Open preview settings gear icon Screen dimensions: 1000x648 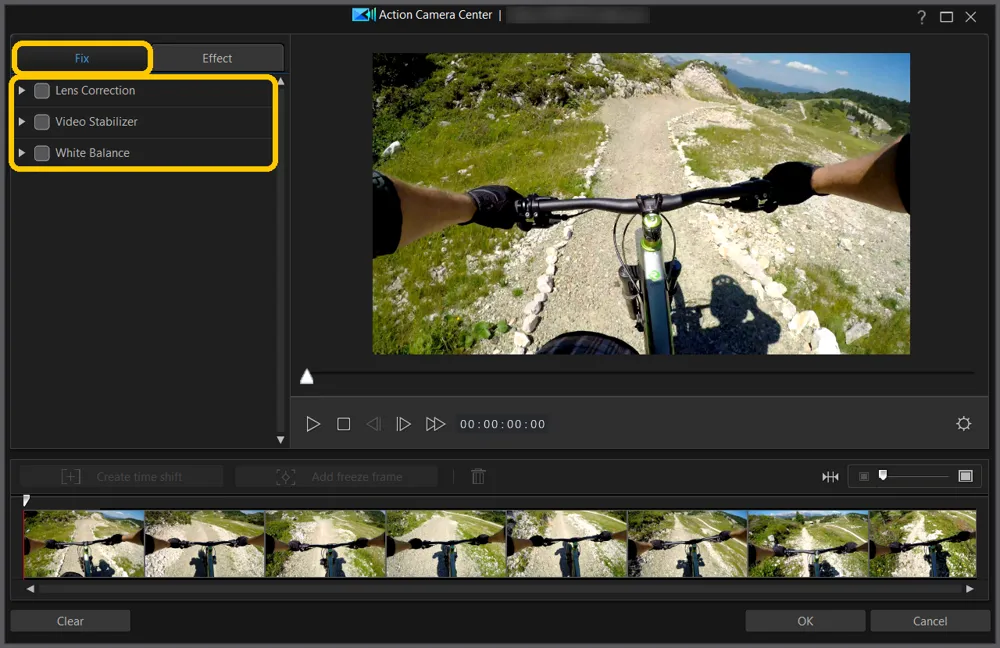(964, 423)
